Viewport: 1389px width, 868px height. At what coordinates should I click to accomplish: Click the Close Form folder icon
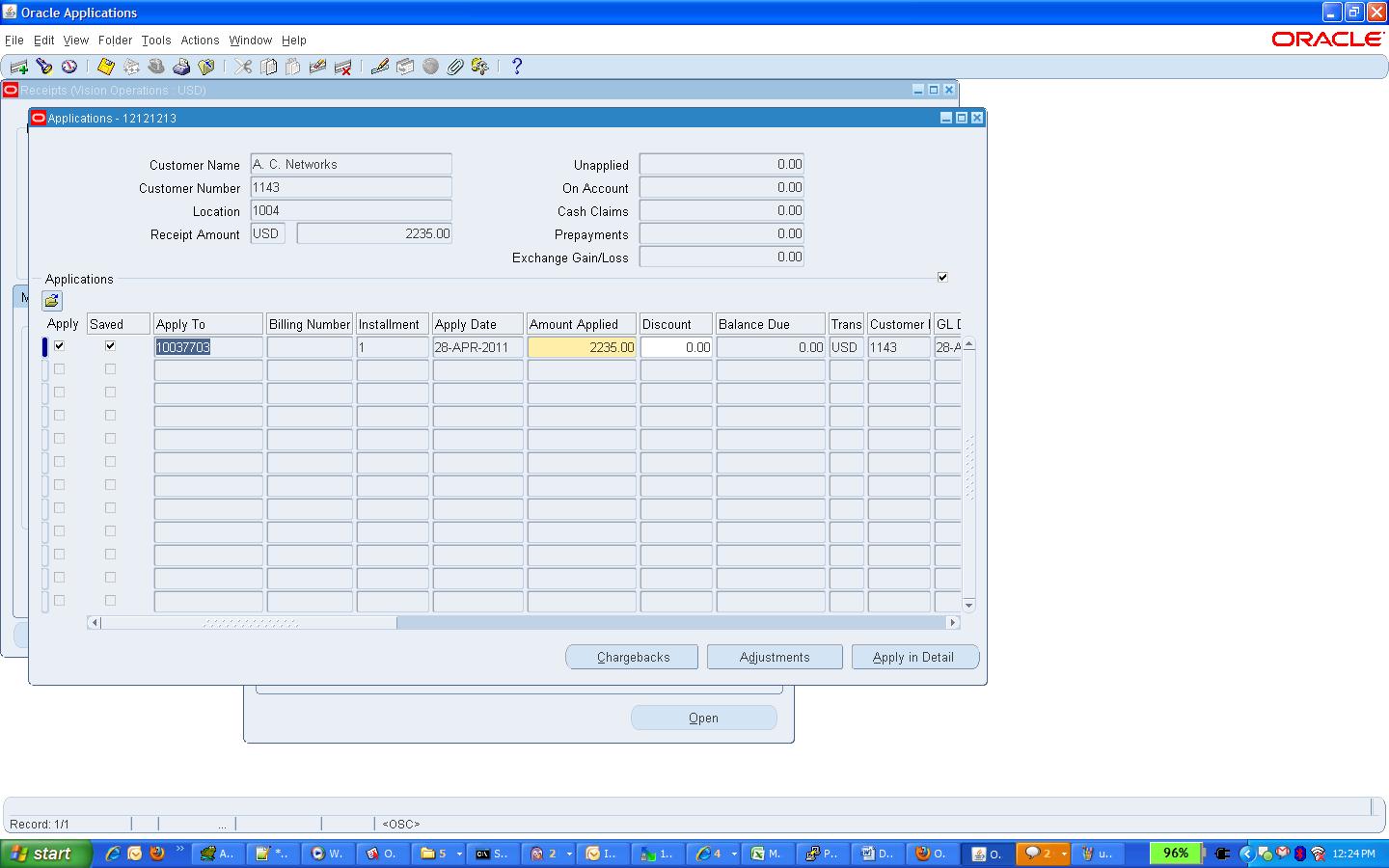(206, 67)
